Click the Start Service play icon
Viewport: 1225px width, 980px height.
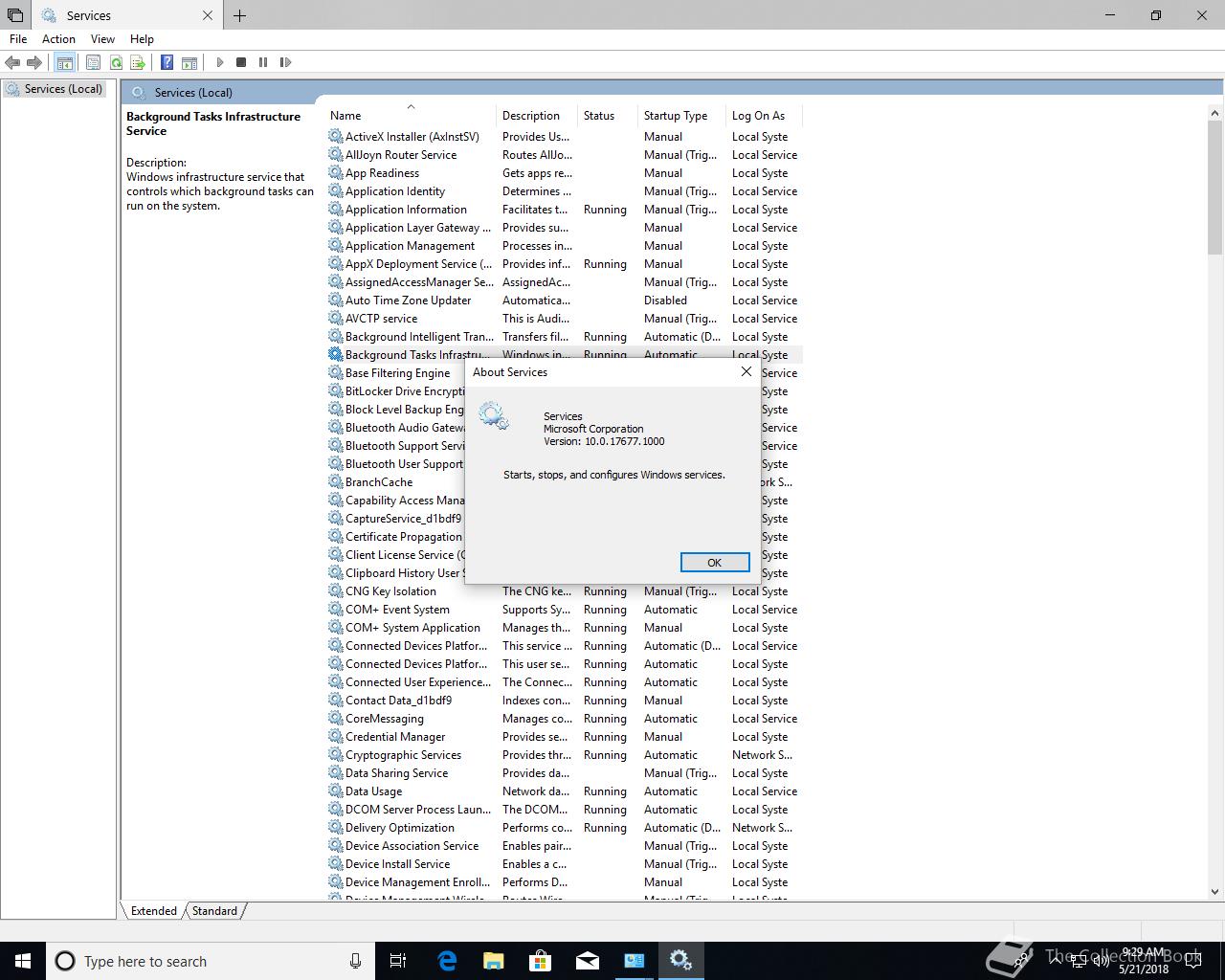point(220,62)
